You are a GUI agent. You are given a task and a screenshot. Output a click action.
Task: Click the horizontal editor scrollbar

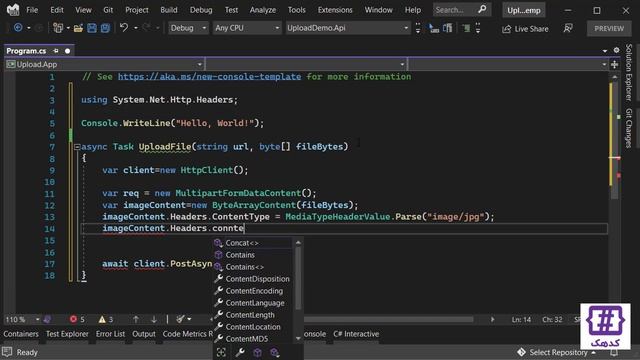388,319
